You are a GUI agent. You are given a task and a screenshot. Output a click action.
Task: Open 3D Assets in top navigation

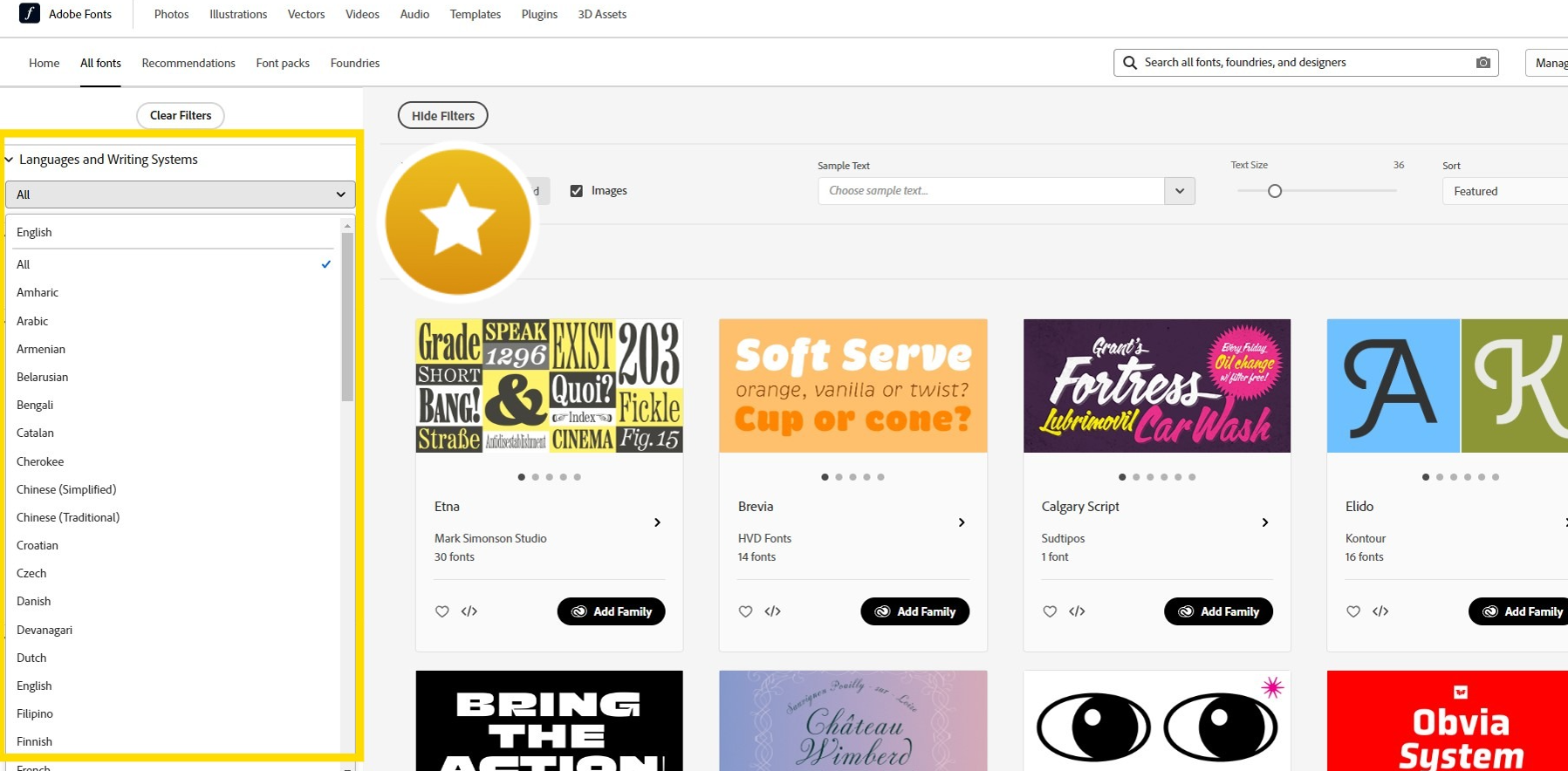[602, 14]
